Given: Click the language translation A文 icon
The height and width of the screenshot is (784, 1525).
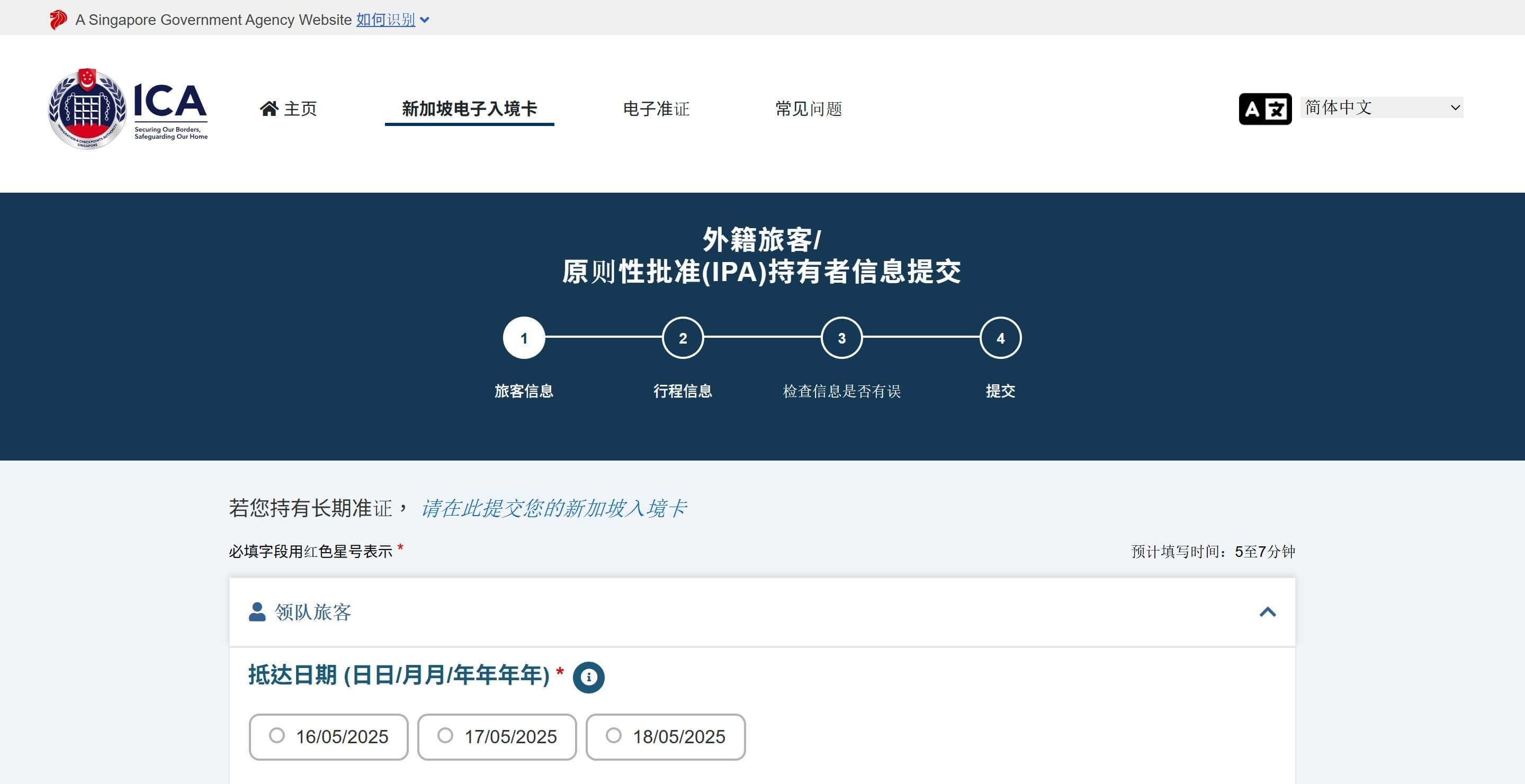Looking at the screenshot, I should tap(1264, 109).
